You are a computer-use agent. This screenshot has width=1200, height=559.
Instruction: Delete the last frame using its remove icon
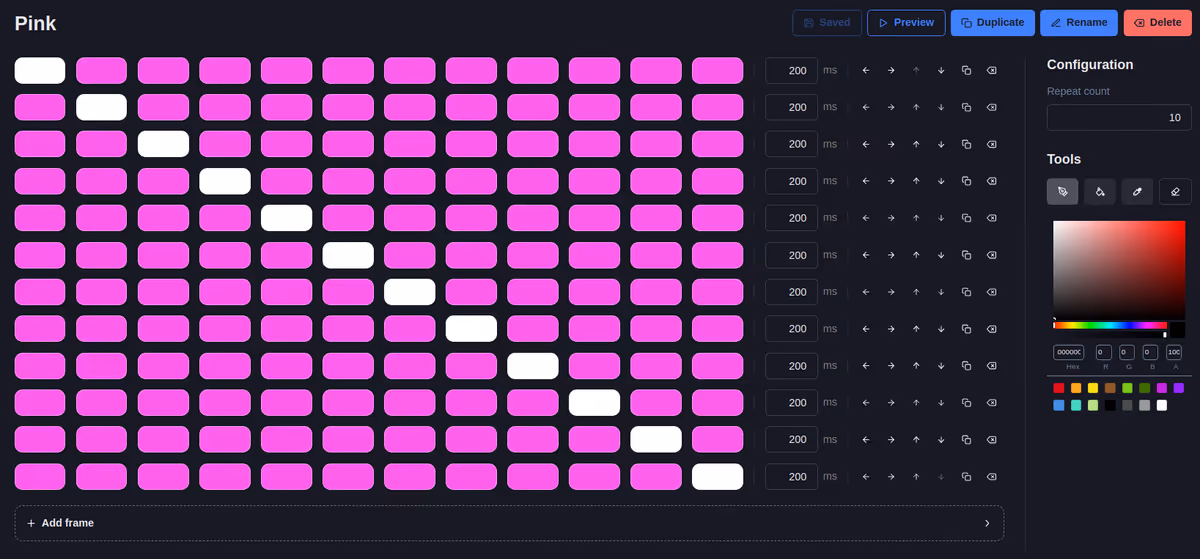[991, 477]
